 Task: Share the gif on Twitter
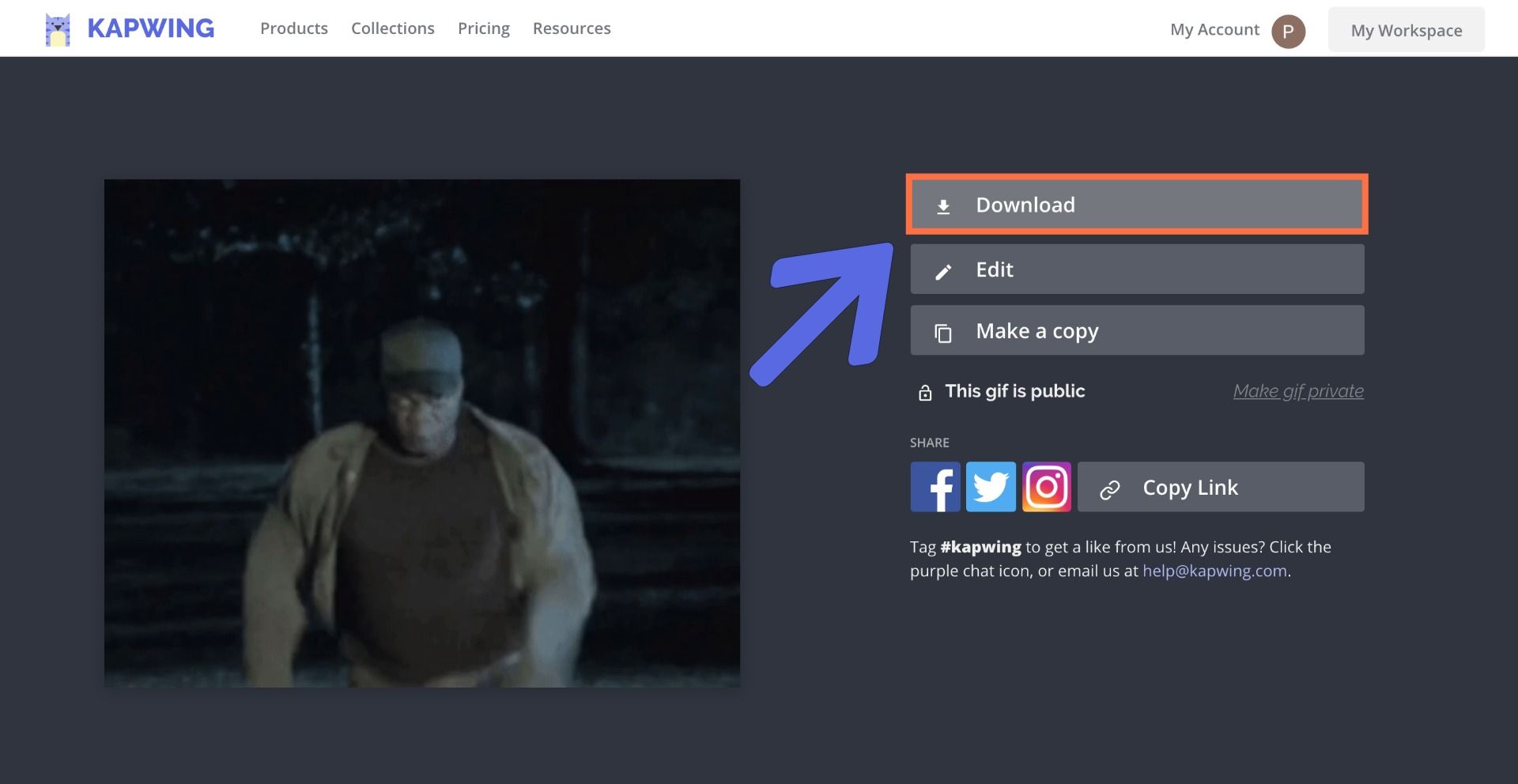tap(990, 487)
